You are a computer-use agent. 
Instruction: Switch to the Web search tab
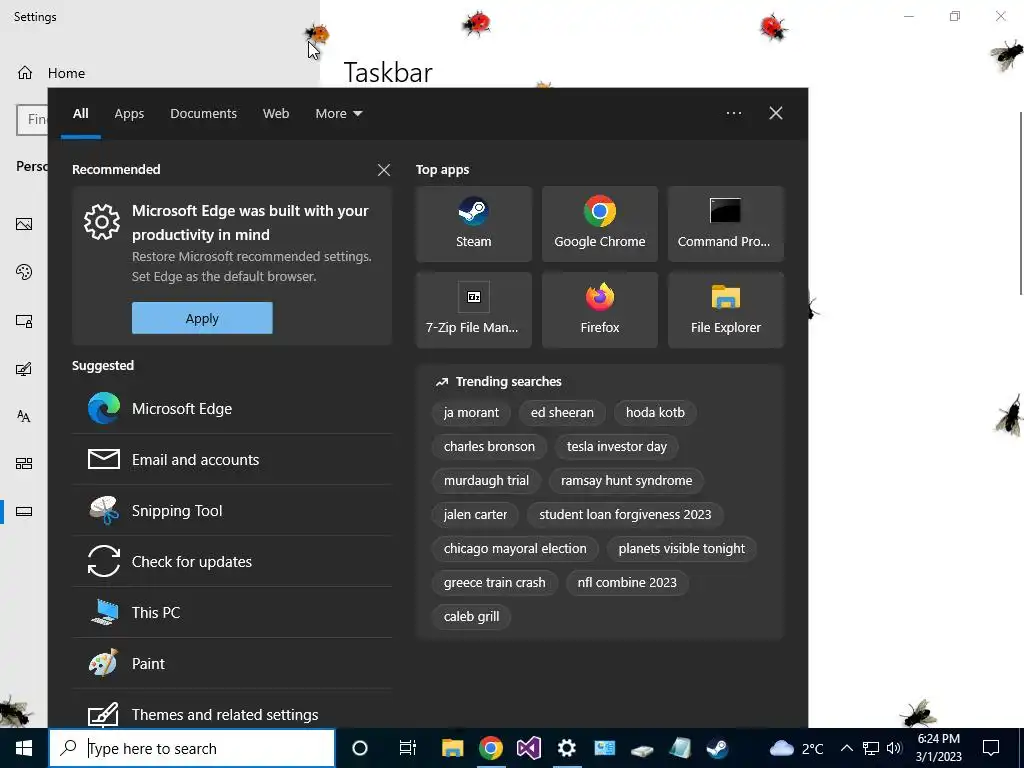[x=276, y=113]
